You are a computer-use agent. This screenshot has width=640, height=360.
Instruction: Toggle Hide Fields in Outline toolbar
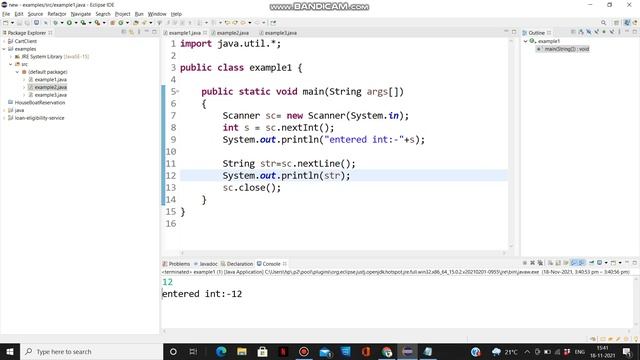tap(589, 32)
